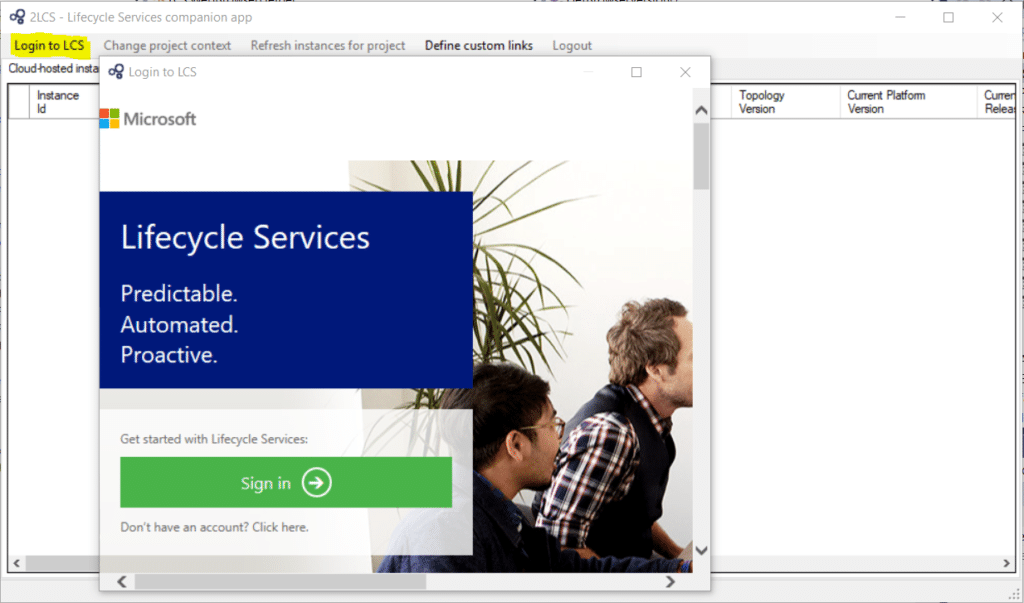1024x603 pixels.
Task: Switch to the Cloud-hosted instances tab
Action: click(52, 69)
